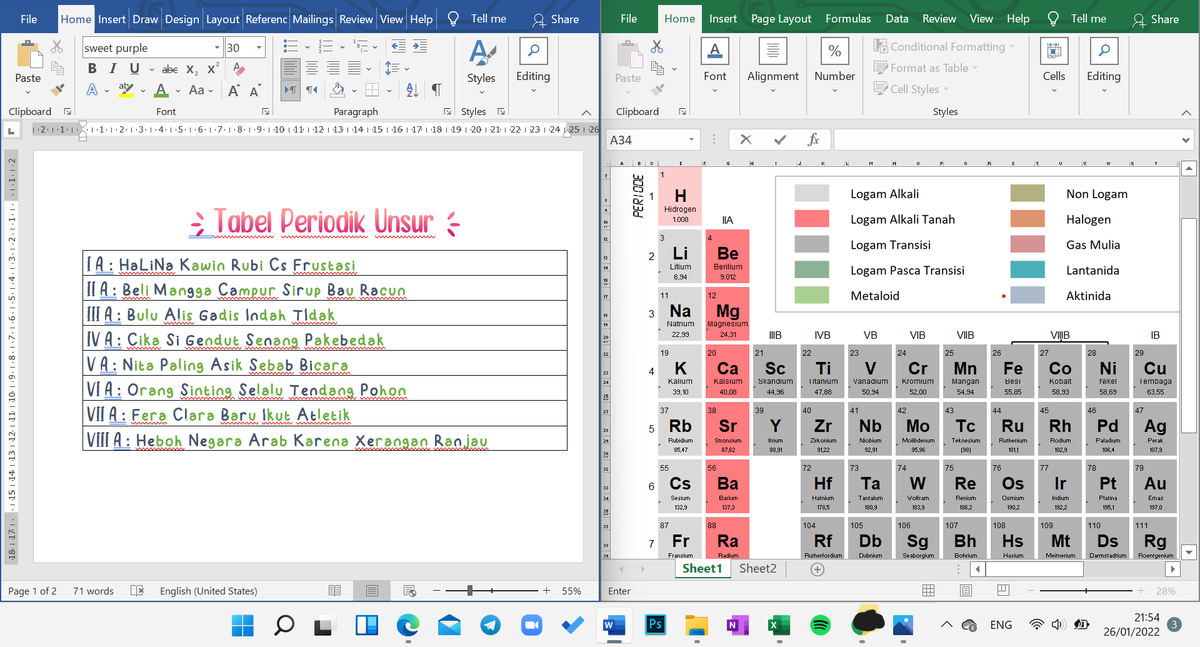
Task: Toggle Bold formatting in Word
Action: (93, 68)
